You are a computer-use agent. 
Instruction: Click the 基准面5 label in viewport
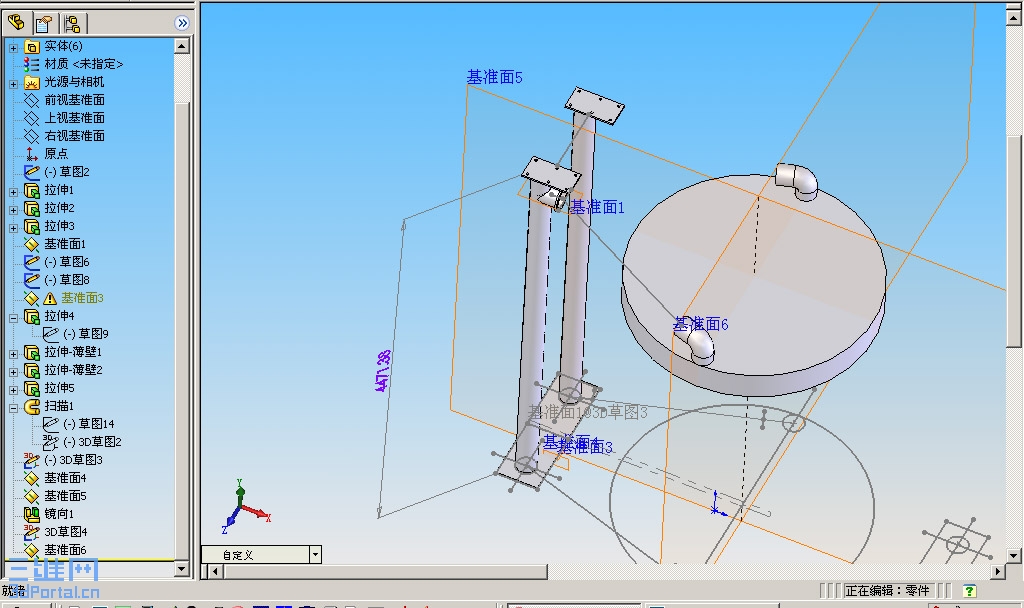[494, 77]
